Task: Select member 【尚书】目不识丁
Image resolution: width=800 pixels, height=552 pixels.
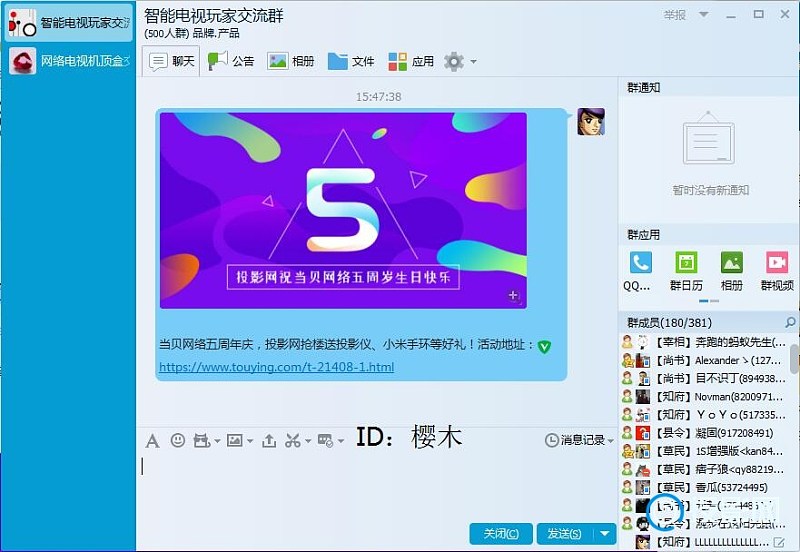Action: [x=705, y=378]
